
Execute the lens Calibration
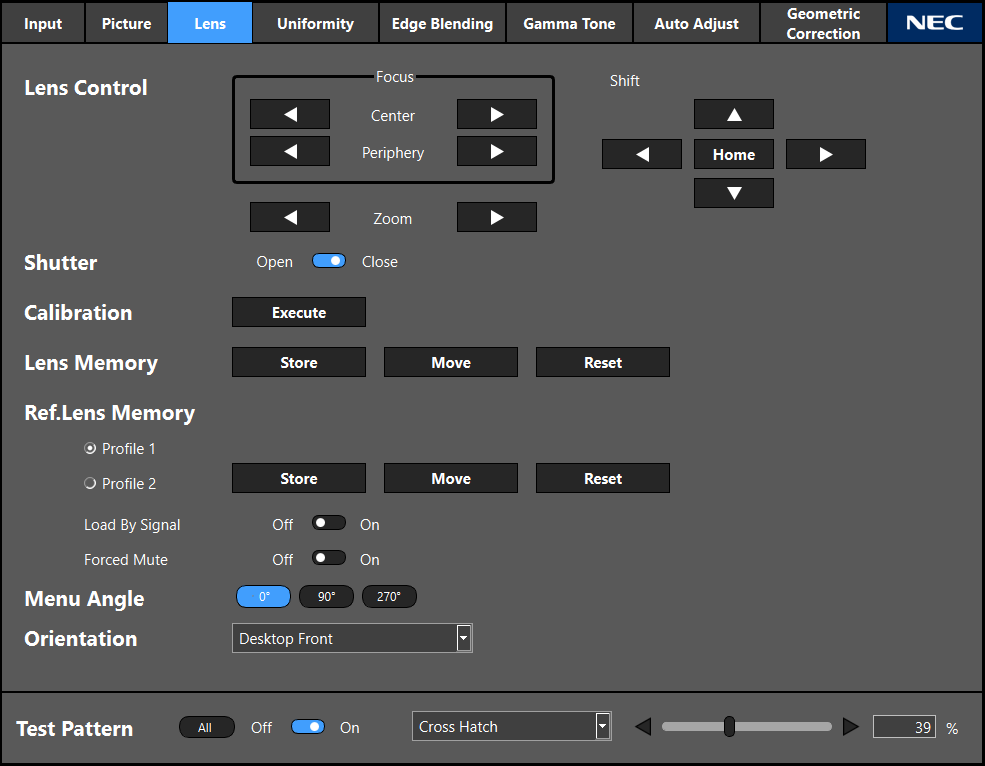(299, 313)
